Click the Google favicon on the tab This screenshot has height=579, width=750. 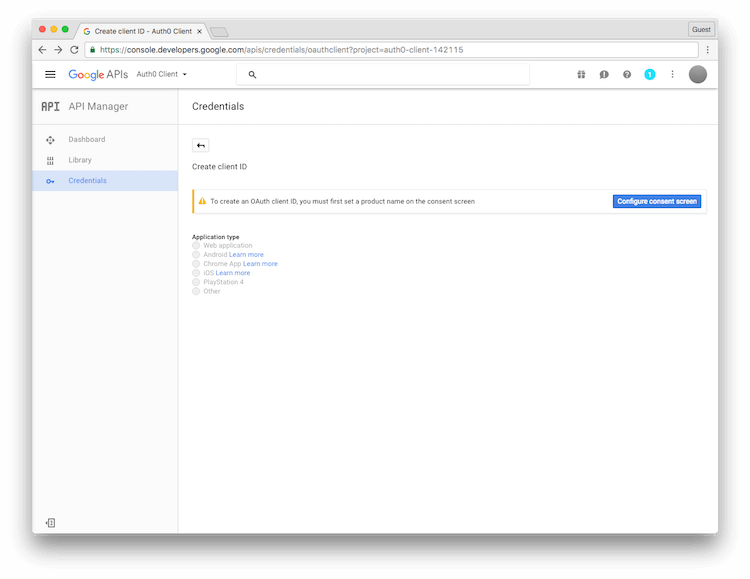click(87, 32)
